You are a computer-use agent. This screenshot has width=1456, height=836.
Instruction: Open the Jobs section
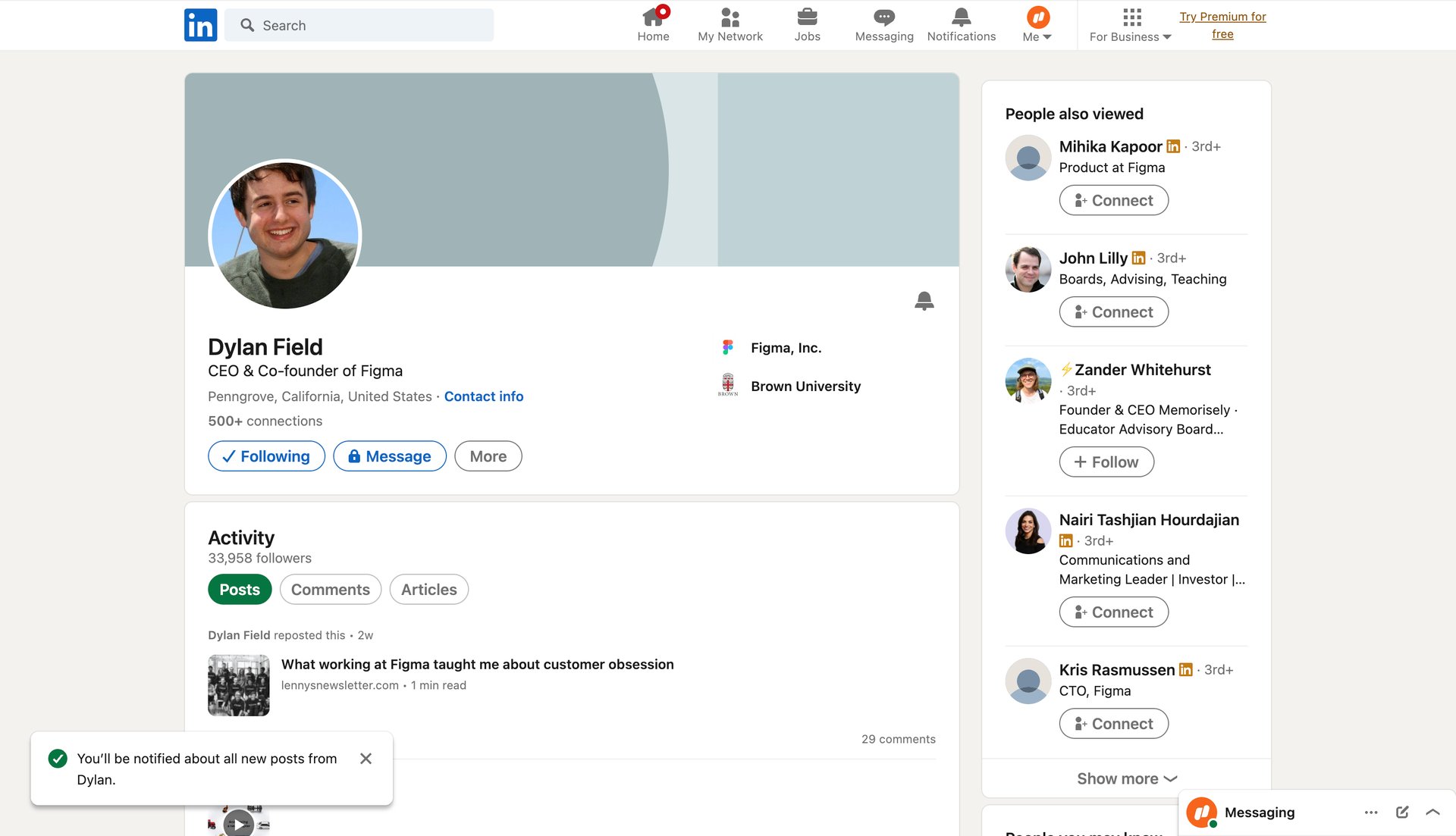pos(807,24)
